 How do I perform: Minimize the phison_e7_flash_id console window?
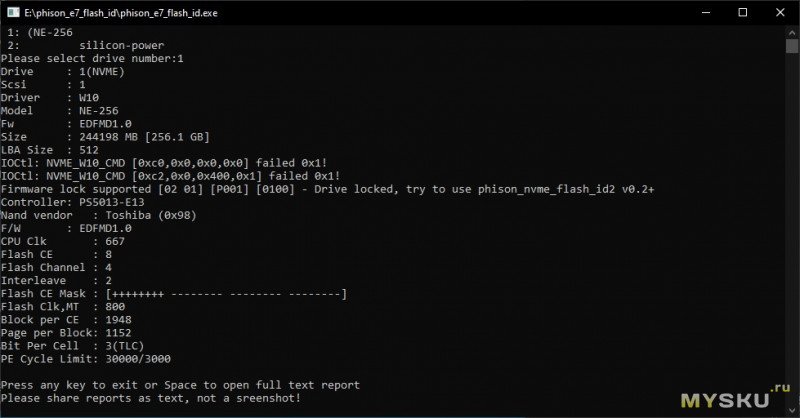695,13
